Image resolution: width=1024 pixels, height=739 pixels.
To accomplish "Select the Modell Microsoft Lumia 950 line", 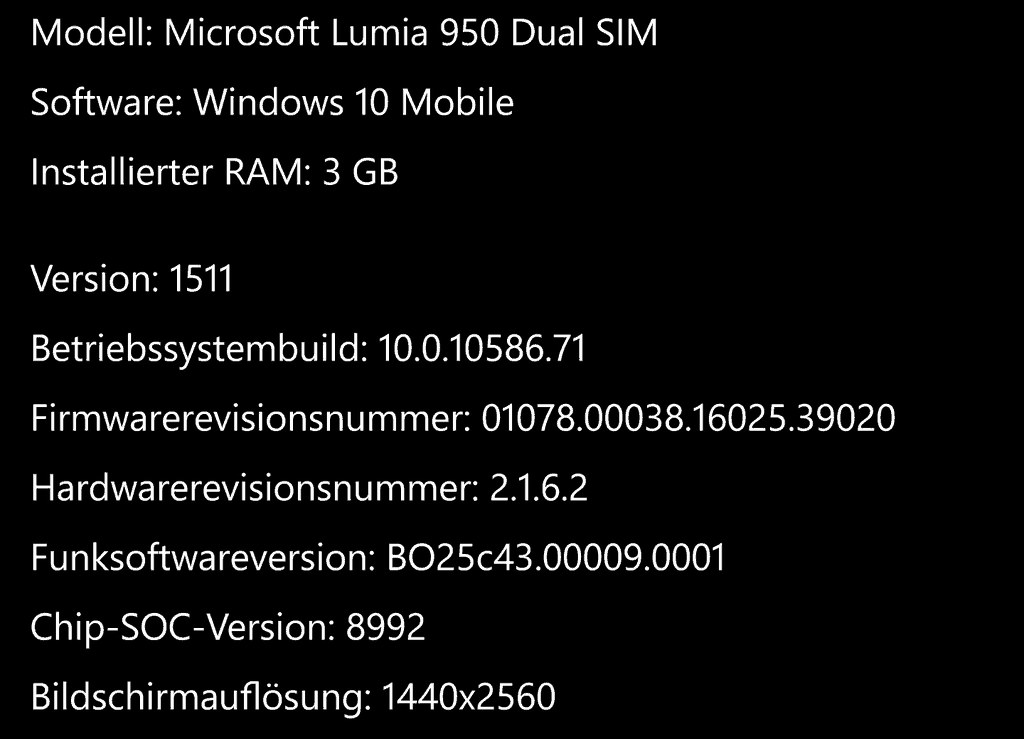I will tap(344, 33).
